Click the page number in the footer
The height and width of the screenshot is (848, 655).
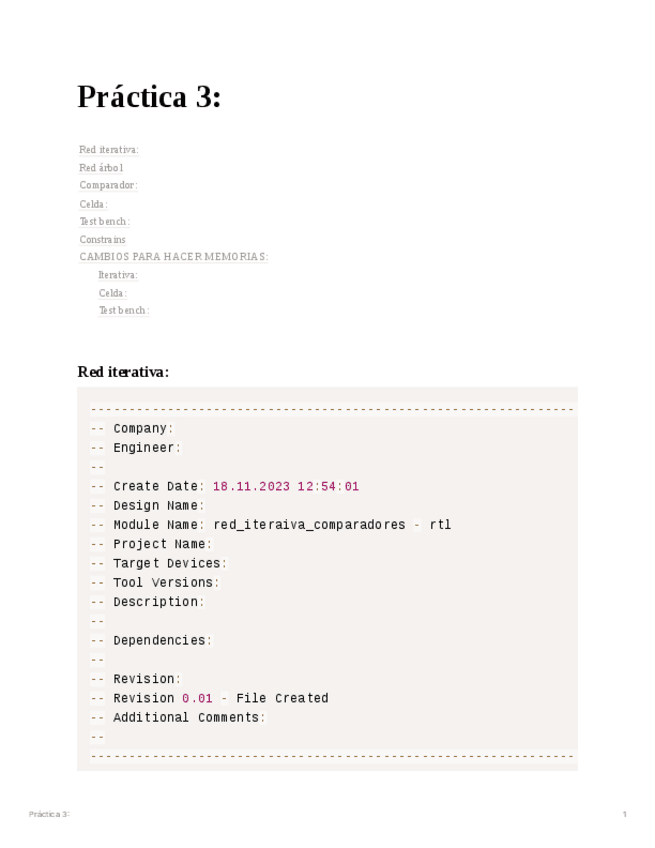point(625,814)
